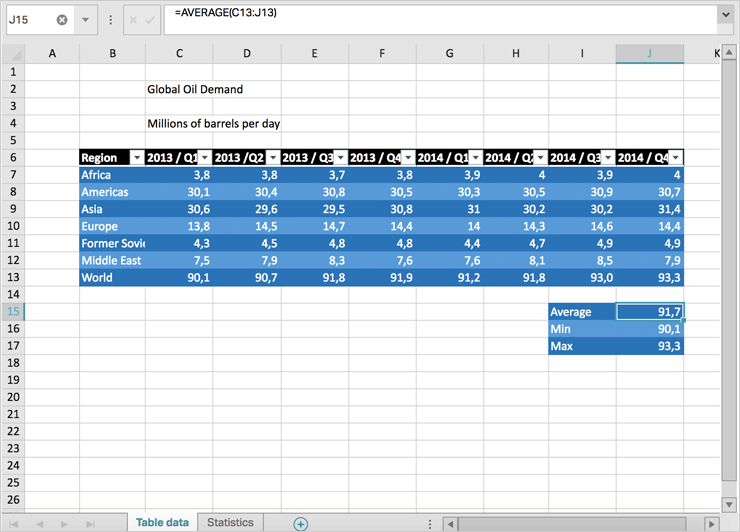
Task: Click the vertical scrollbar down arrow
Action: click(x=728, y=505)
